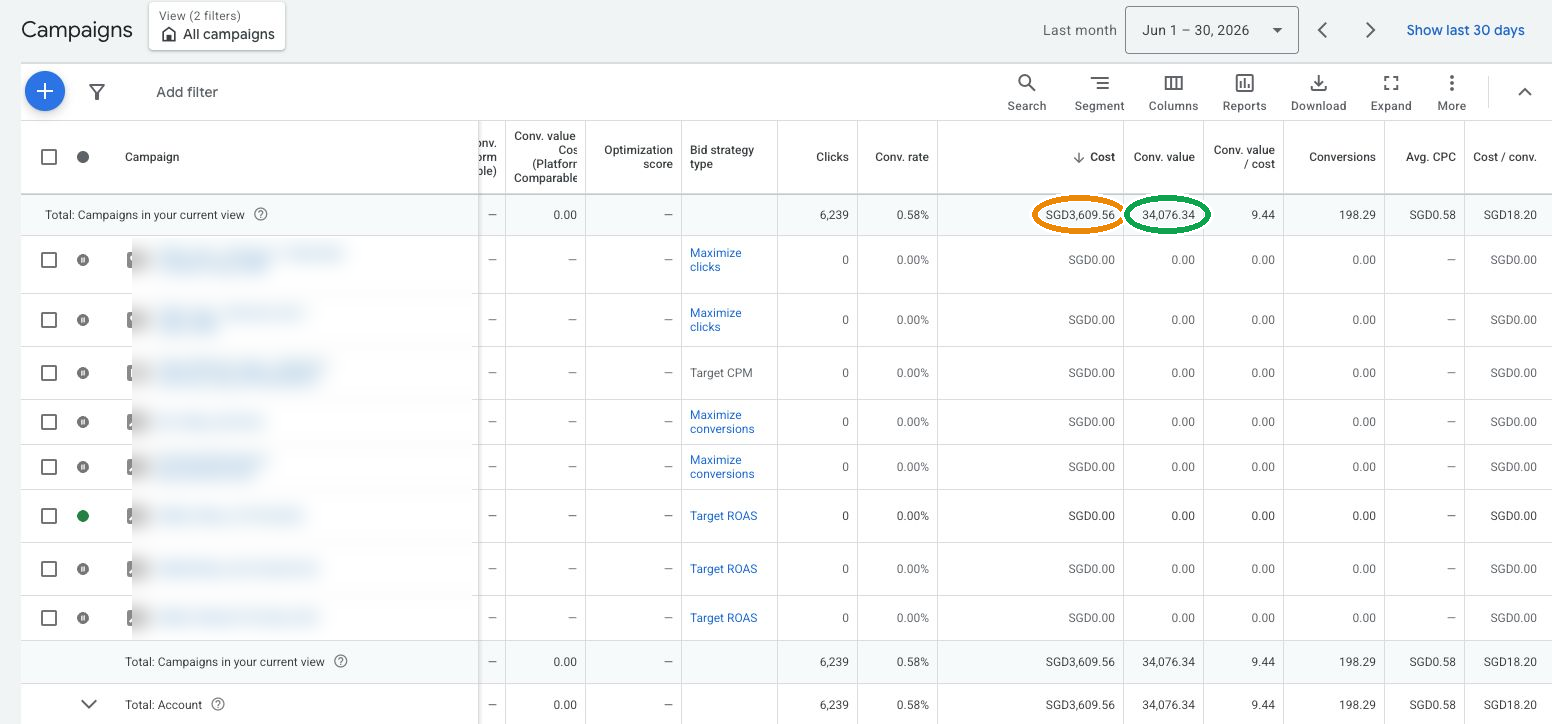
Task: Sort by the Optimization score column header
Action: point(638,157)
